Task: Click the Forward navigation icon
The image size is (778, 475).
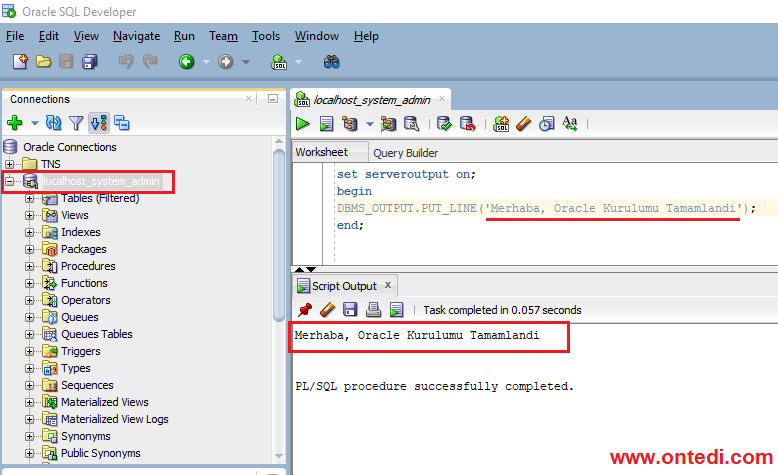Action: 226,62
